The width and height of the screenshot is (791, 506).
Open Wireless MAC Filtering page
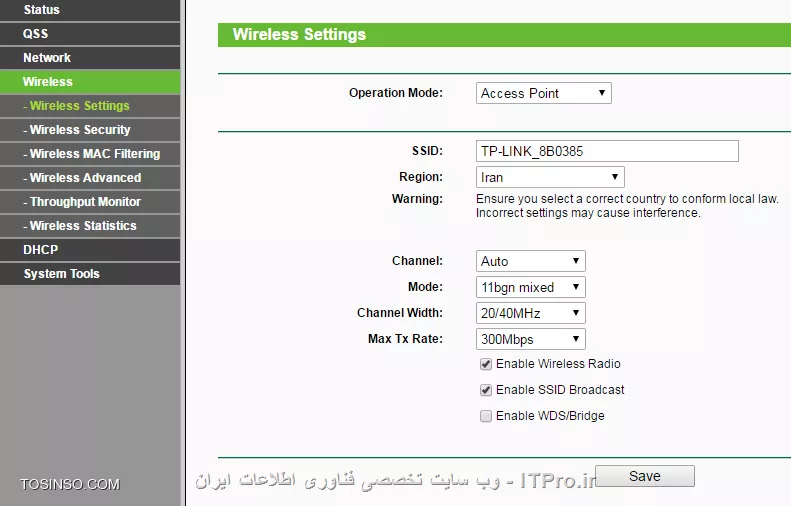tap(90, 154)
